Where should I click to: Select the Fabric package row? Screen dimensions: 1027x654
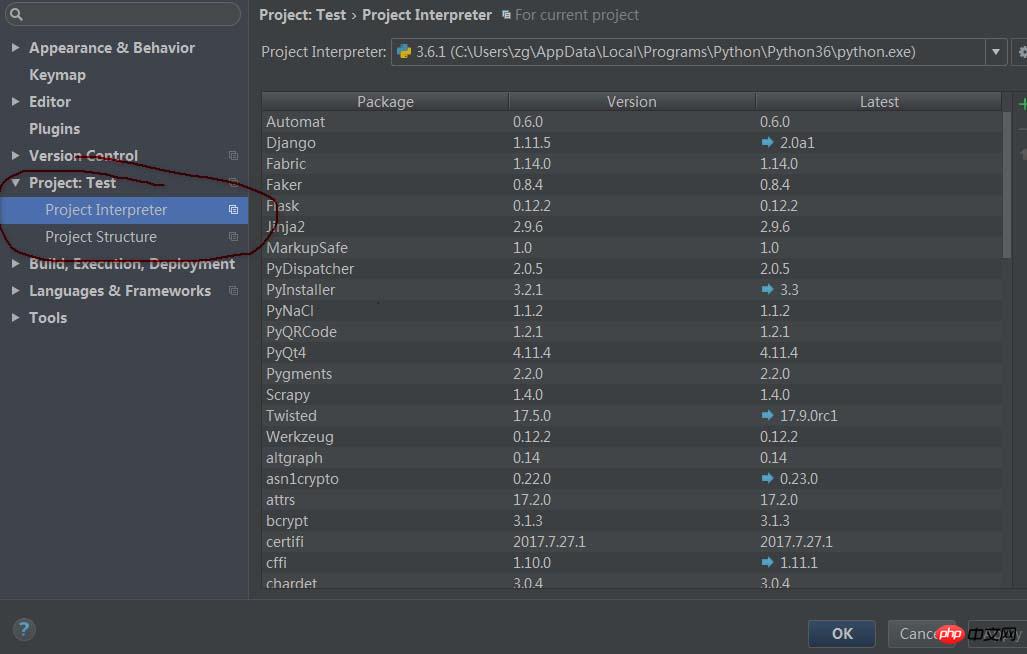click(x=631, y=163)
